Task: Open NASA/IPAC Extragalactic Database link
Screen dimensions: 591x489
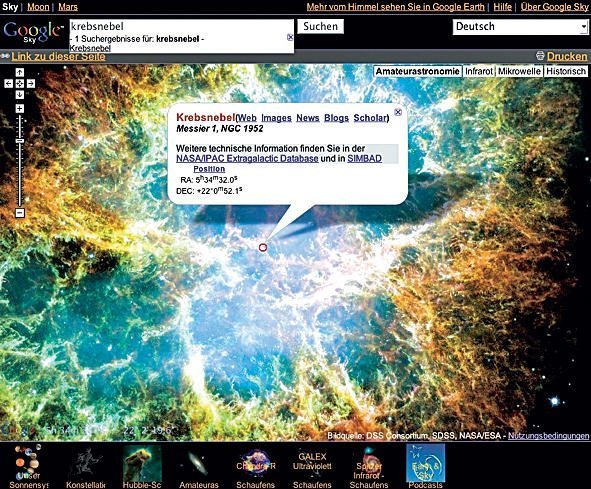Action: pyautogui.click(x=247, y=158)
